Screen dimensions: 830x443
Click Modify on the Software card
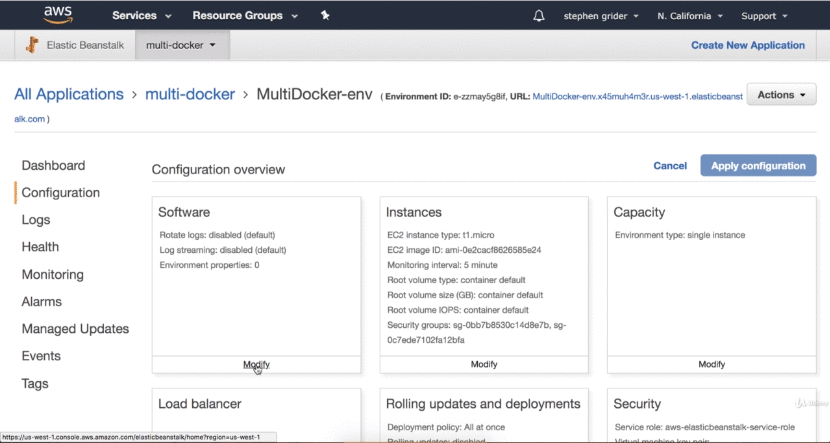[x=256, y=364]
